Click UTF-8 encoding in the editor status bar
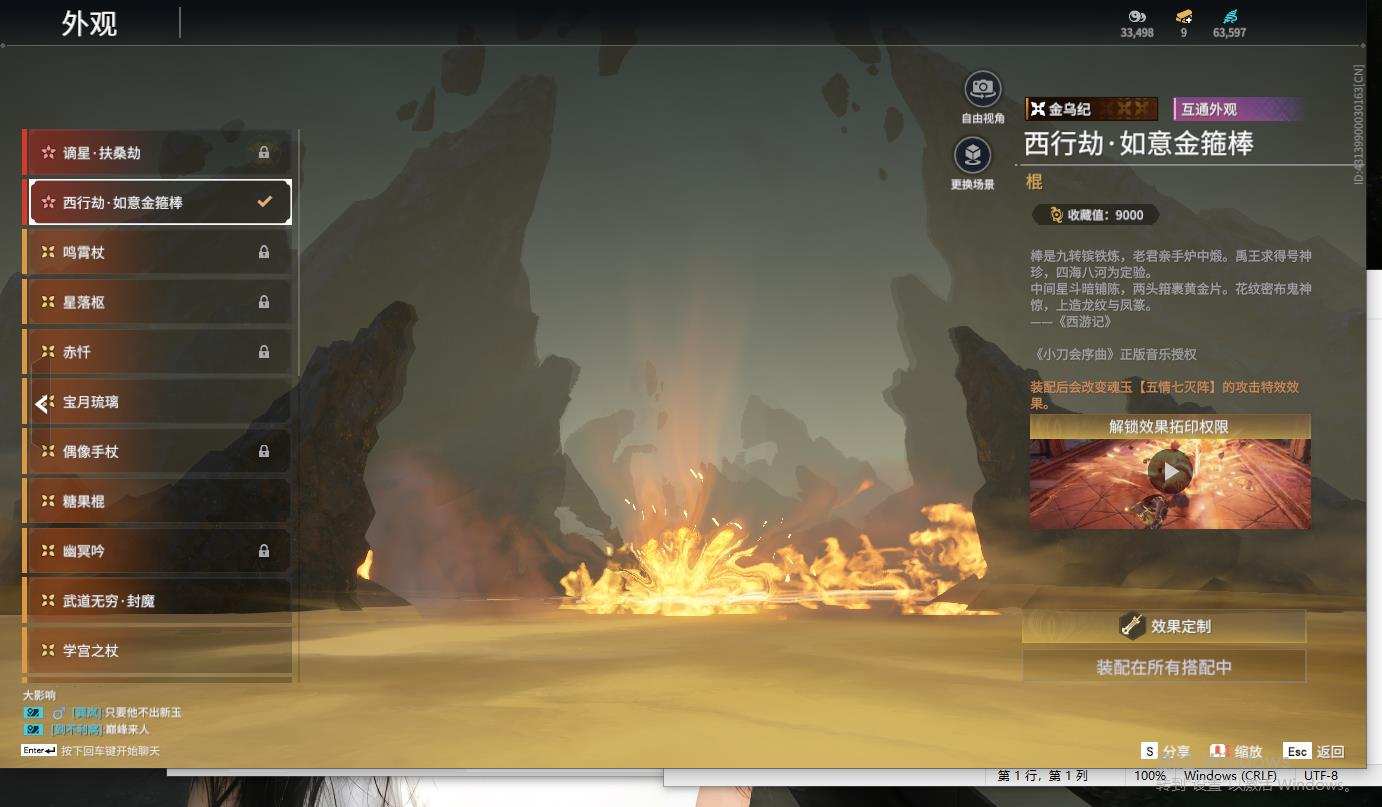The width and height of the screenshot is (1382, 807). click(x=1321, y=776)
